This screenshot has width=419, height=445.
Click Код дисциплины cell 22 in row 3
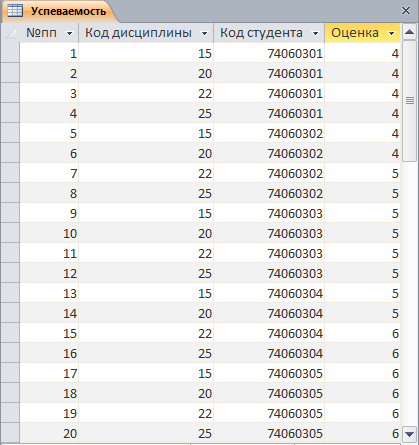(x=146, y=93)
